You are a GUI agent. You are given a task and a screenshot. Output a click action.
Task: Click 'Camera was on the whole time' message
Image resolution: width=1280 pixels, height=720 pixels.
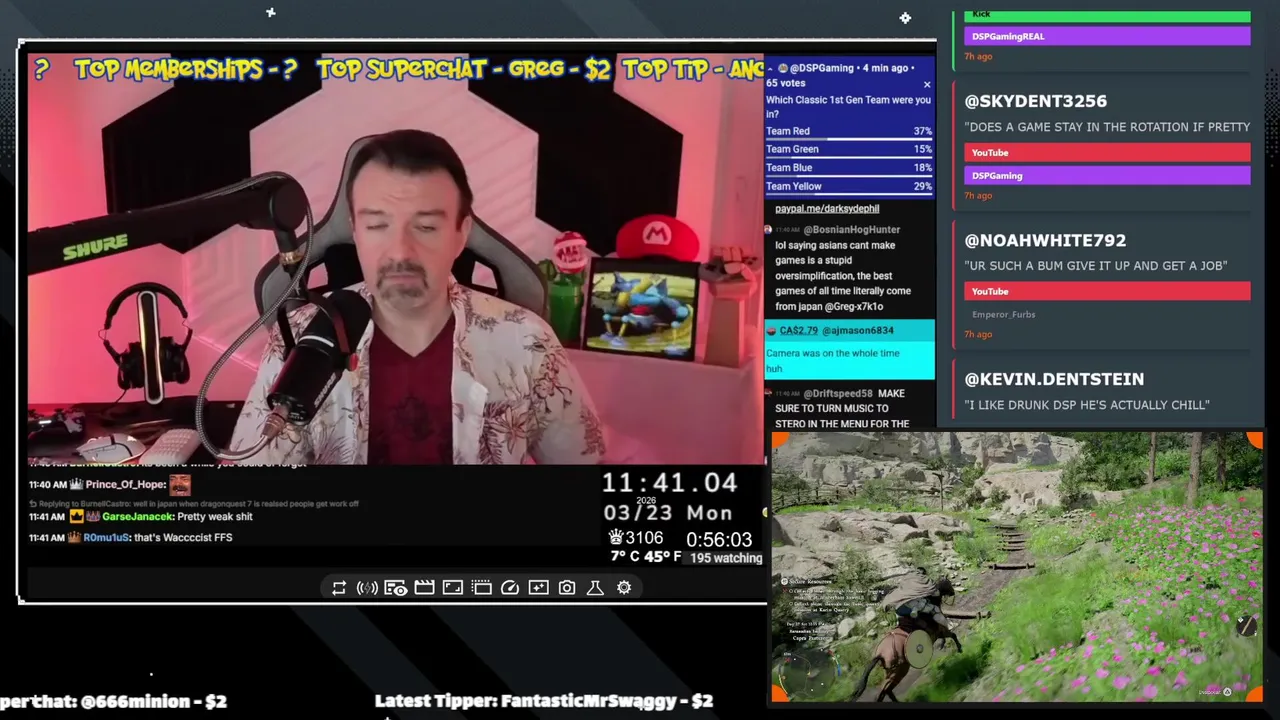[x=832, y=361]
